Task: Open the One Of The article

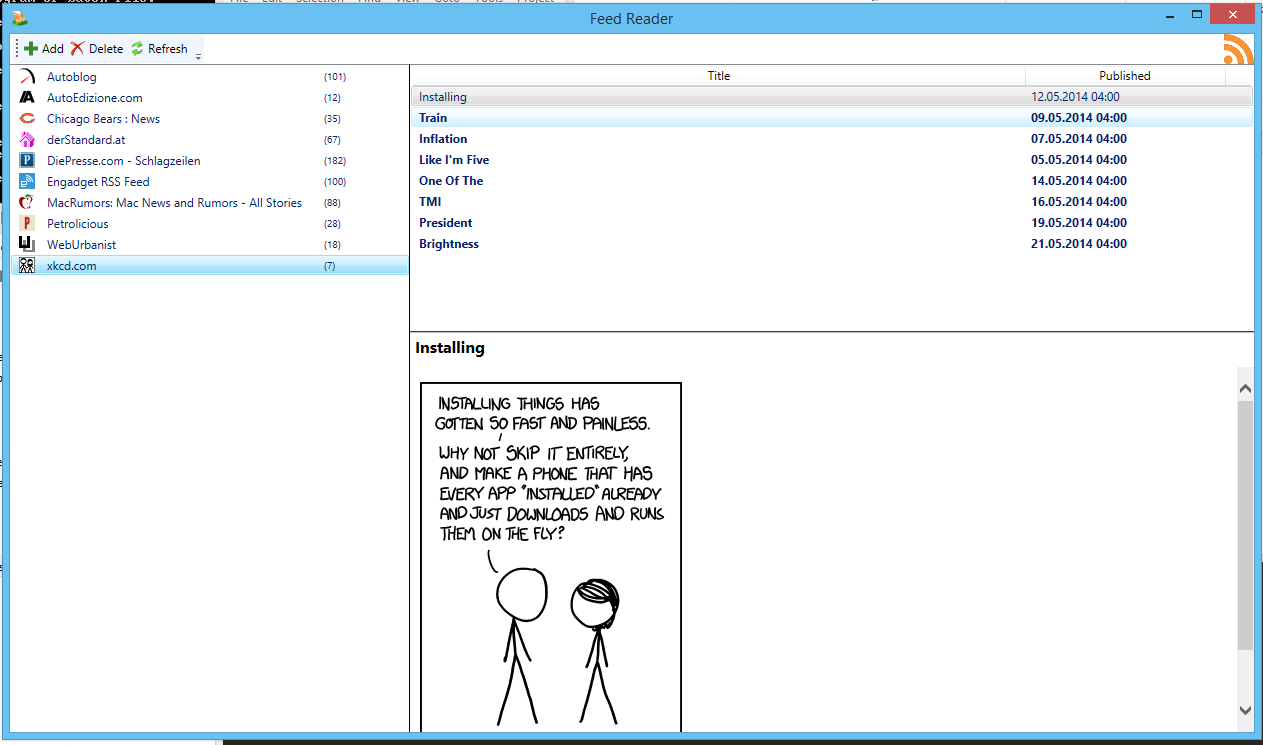Action: 832,181
